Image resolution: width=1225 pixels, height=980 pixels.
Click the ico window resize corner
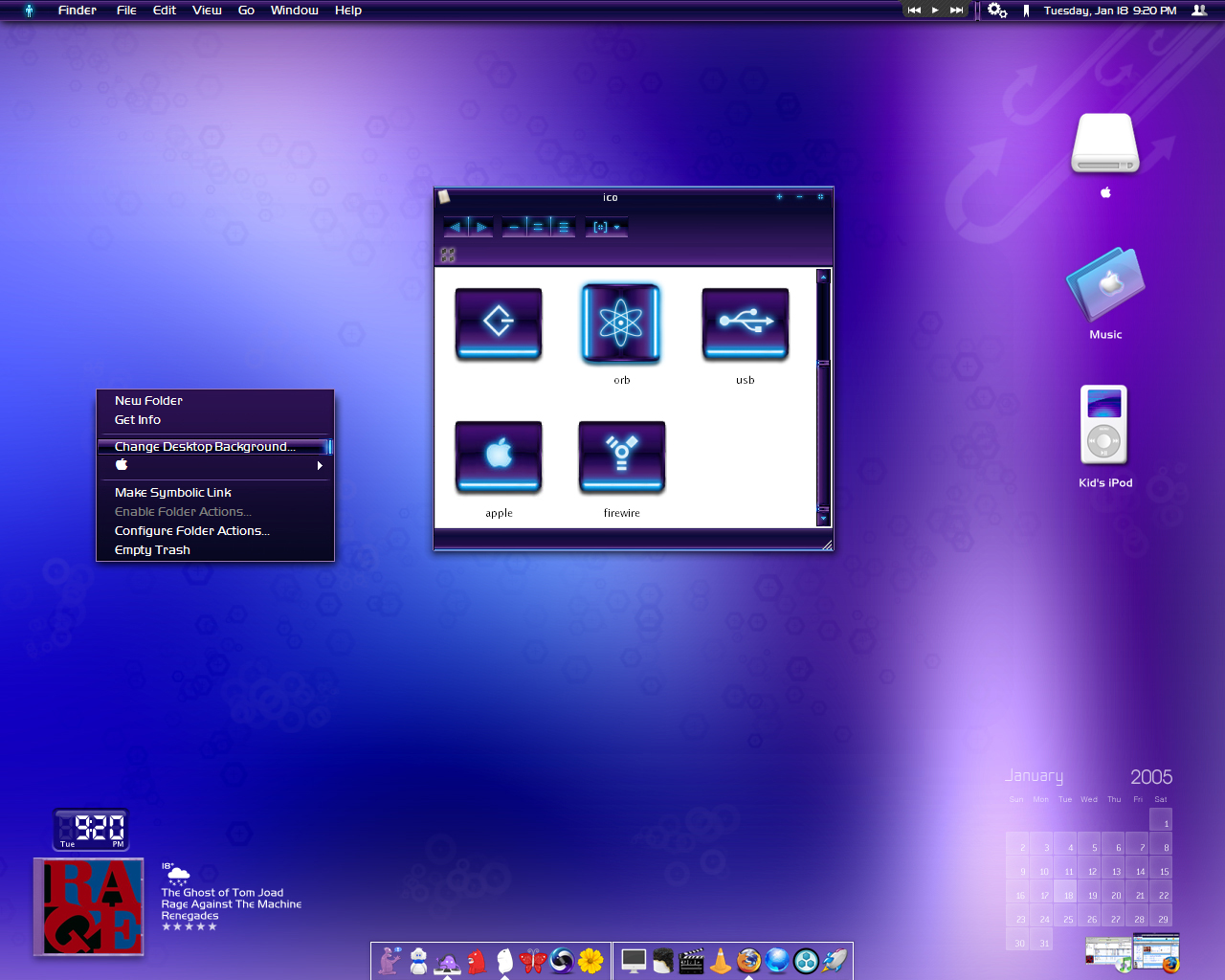tap(827, 545)
